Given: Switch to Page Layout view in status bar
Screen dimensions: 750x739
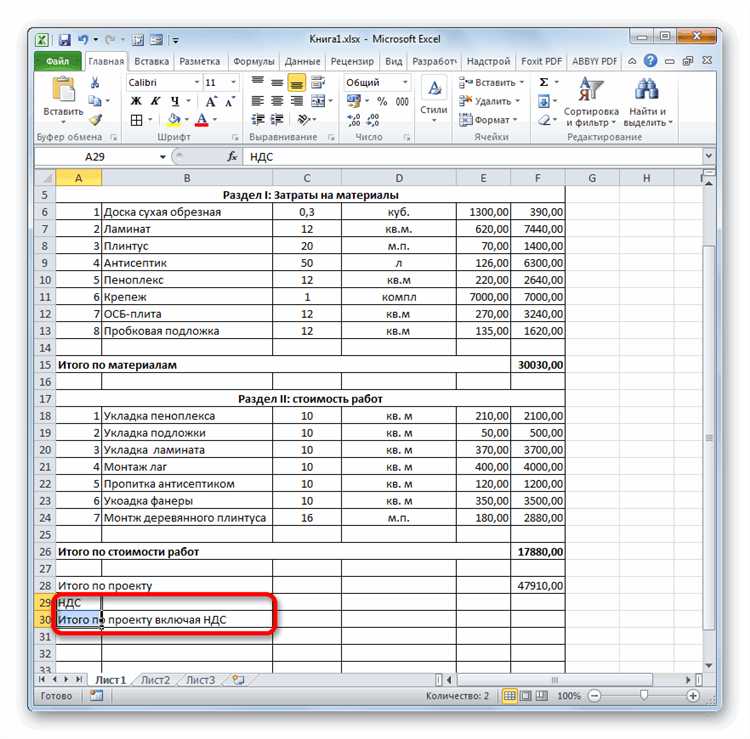Looking at the screenshot, I should pos(526,695).
